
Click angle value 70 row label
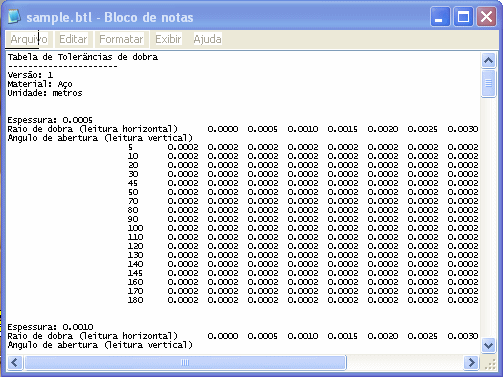[x=133, y=201]
